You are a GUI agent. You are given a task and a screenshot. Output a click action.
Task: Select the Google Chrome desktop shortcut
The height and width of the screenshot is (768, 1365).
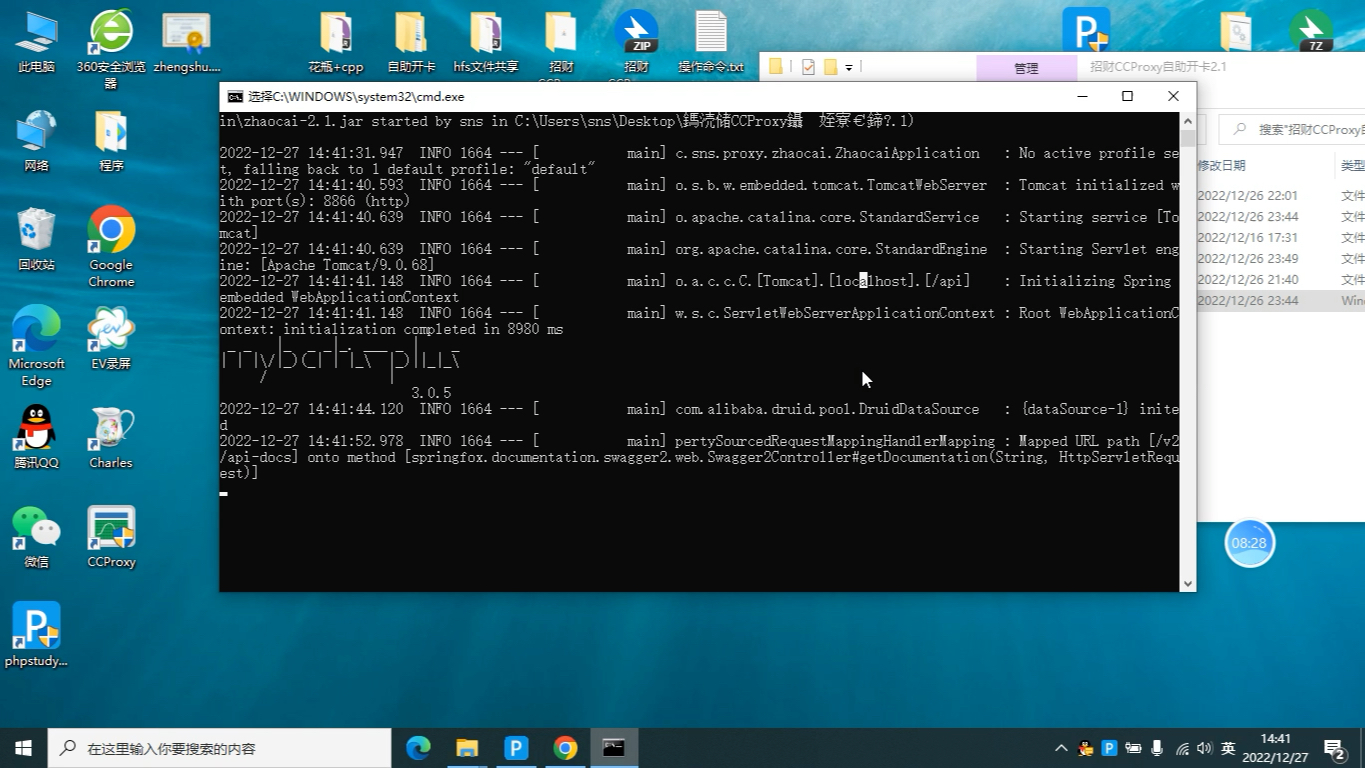click(x=111, y=247)
